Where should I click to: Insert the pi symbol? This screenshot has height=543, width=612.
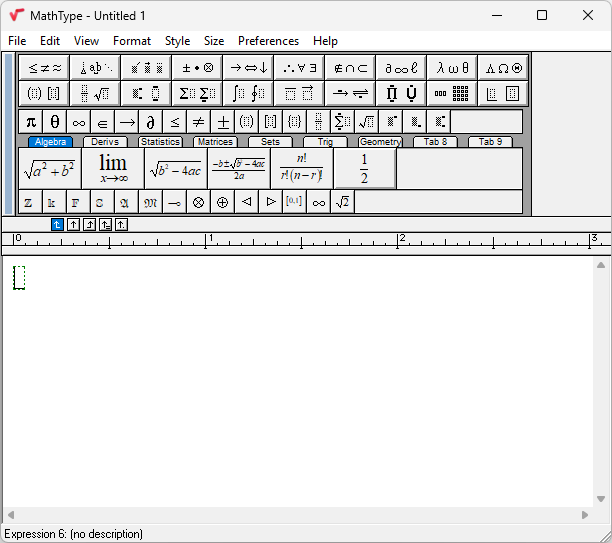[31, 122]
